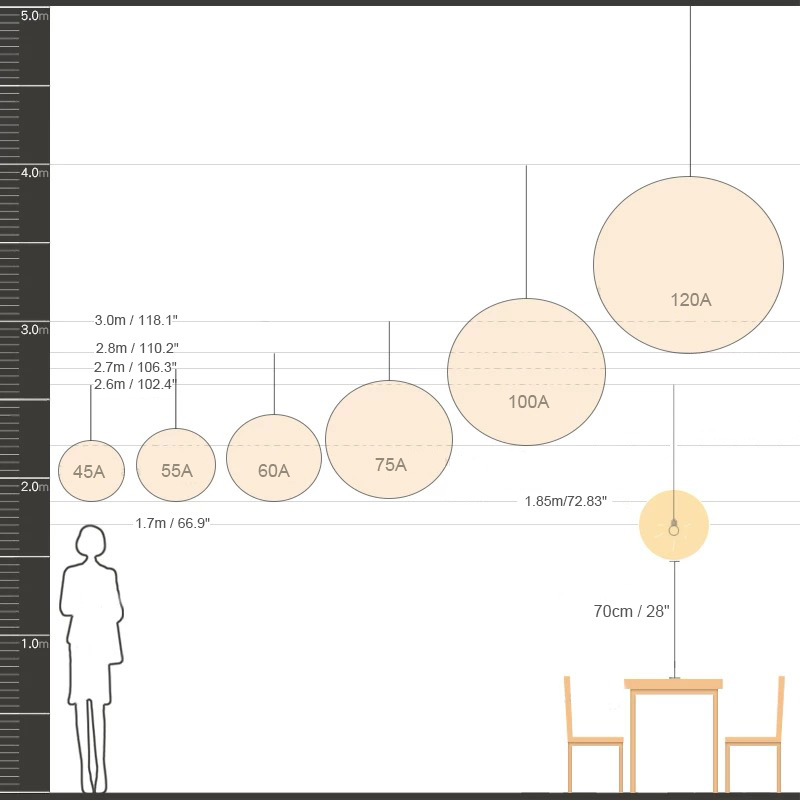Select the 2.8m / 110.2" label

coord(137,349)
